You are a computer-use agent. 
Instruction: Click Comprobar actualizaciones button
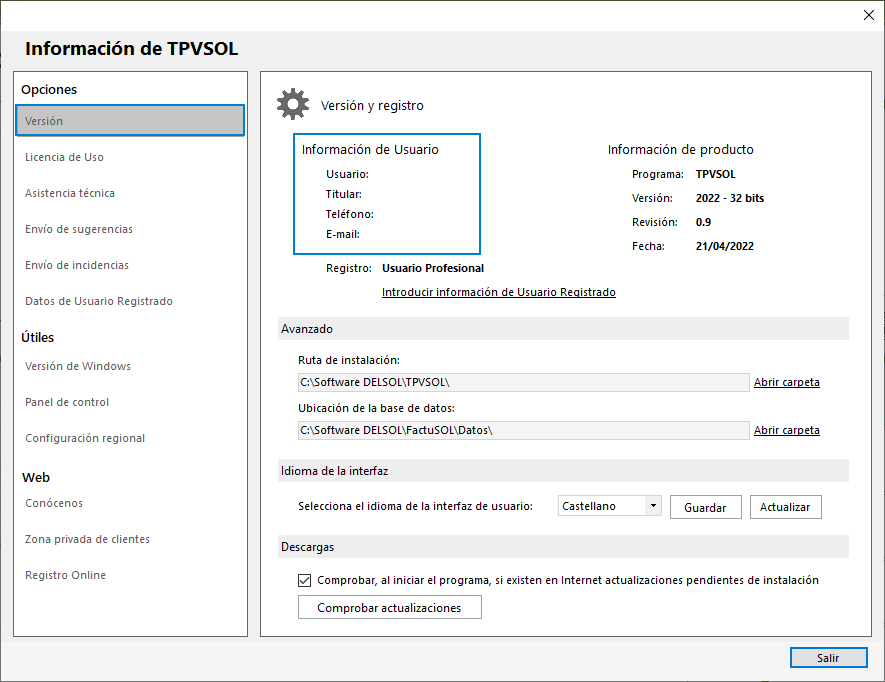tap(390, 607)
